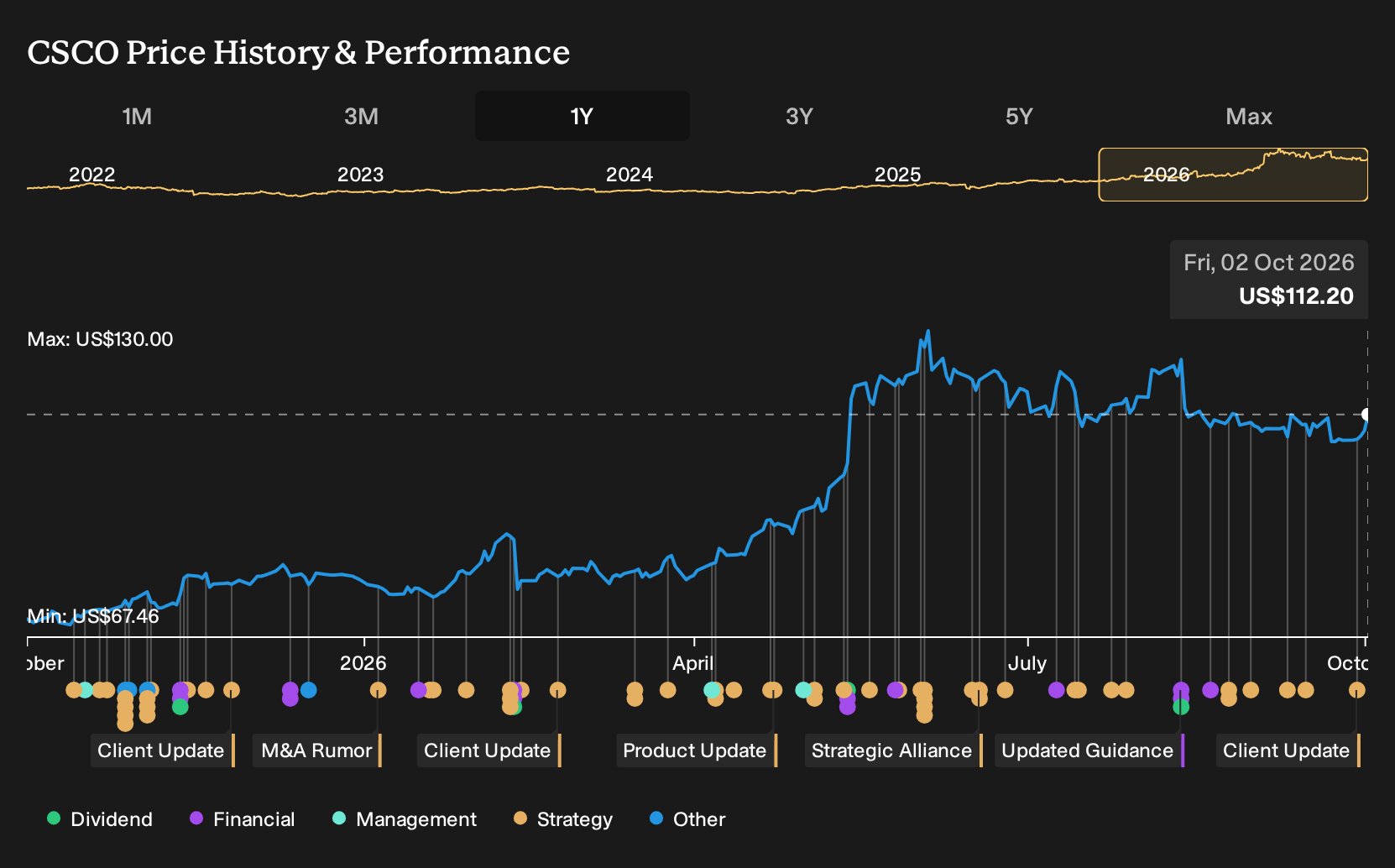
Task: Toggle the Other legend entry
Action: click(687, 819)
